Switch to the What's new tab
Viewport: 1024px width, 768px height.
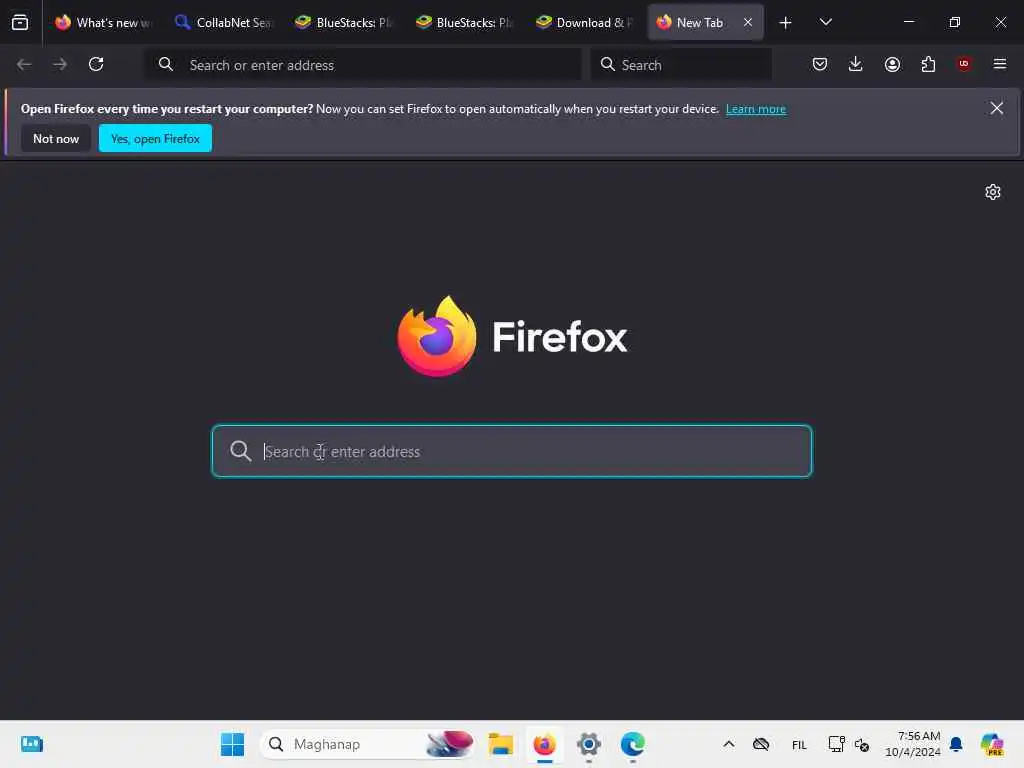[104, 22]
